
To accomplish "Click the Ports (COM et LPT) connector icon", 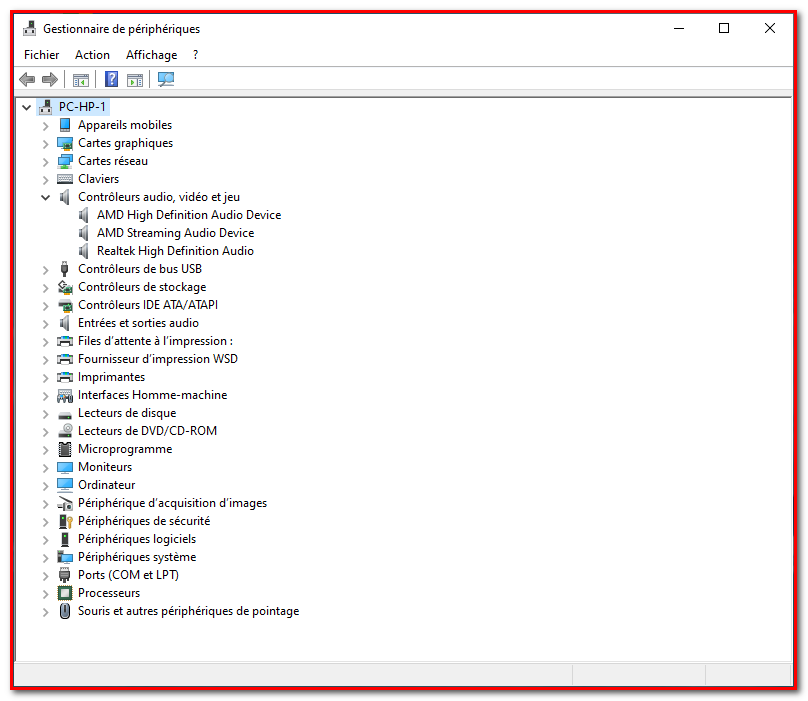I will coord(64,575).
